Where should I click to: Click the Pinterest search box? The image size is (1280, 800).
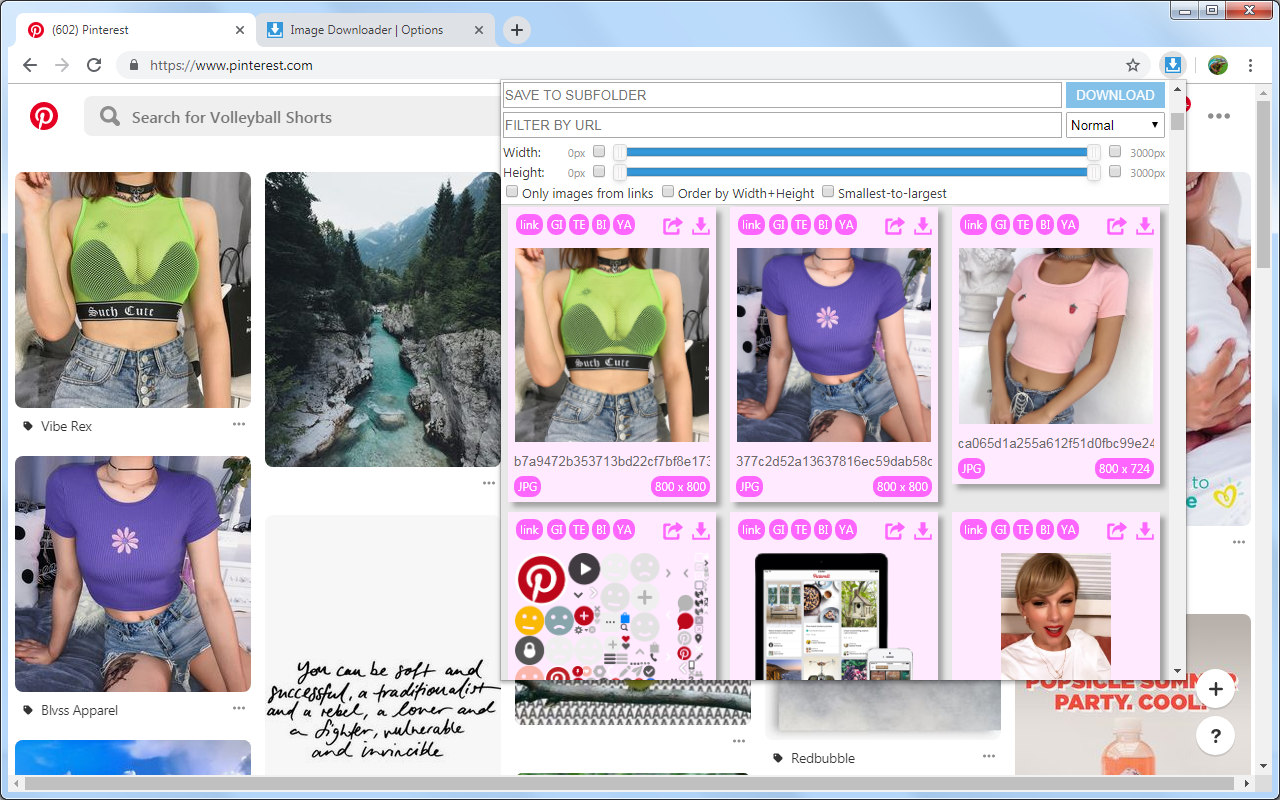(292, 117)
